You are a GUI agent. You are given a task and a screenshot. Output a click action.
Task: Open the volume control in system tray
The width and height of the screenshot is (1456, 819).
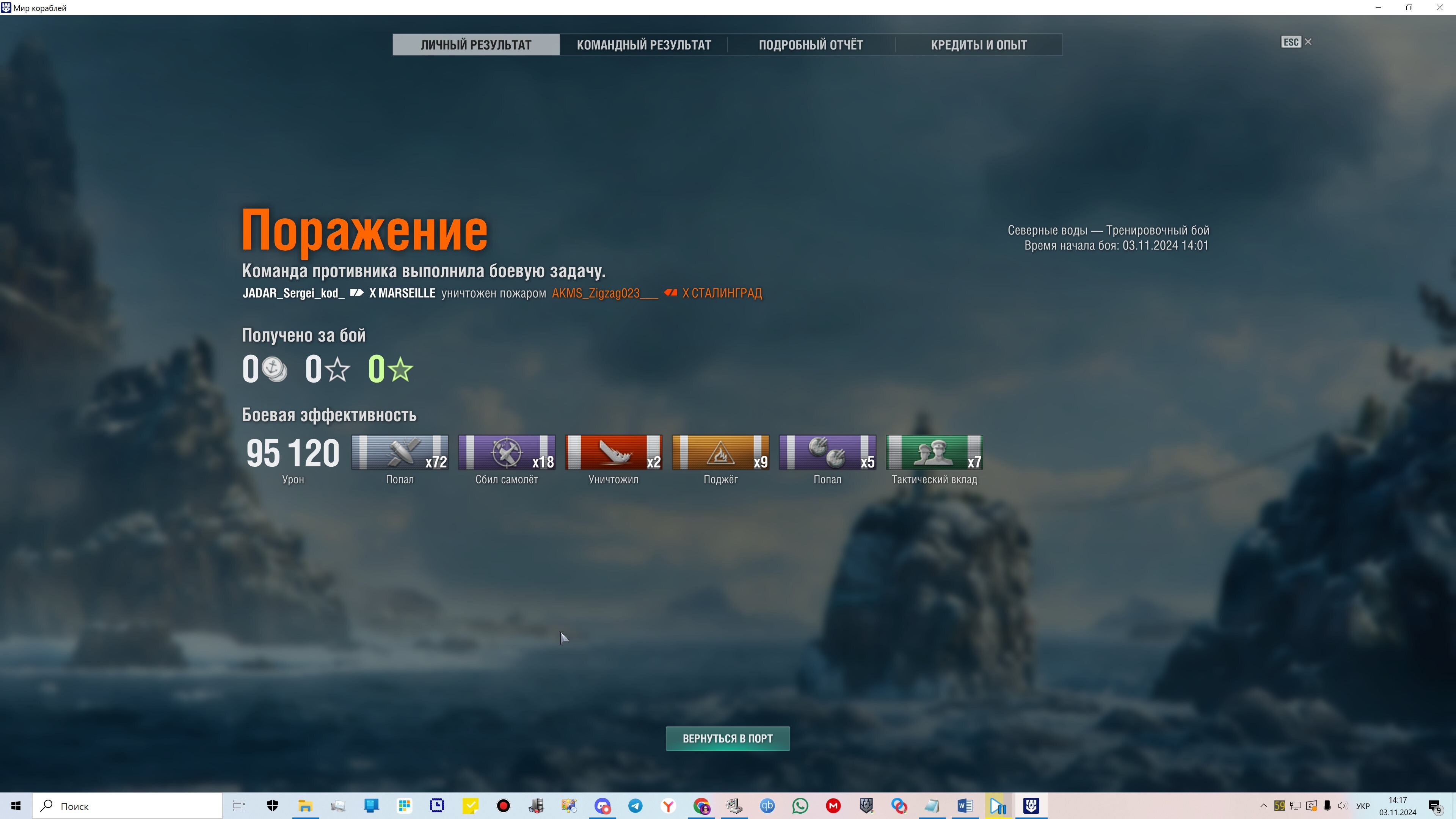click(1343, 806)
